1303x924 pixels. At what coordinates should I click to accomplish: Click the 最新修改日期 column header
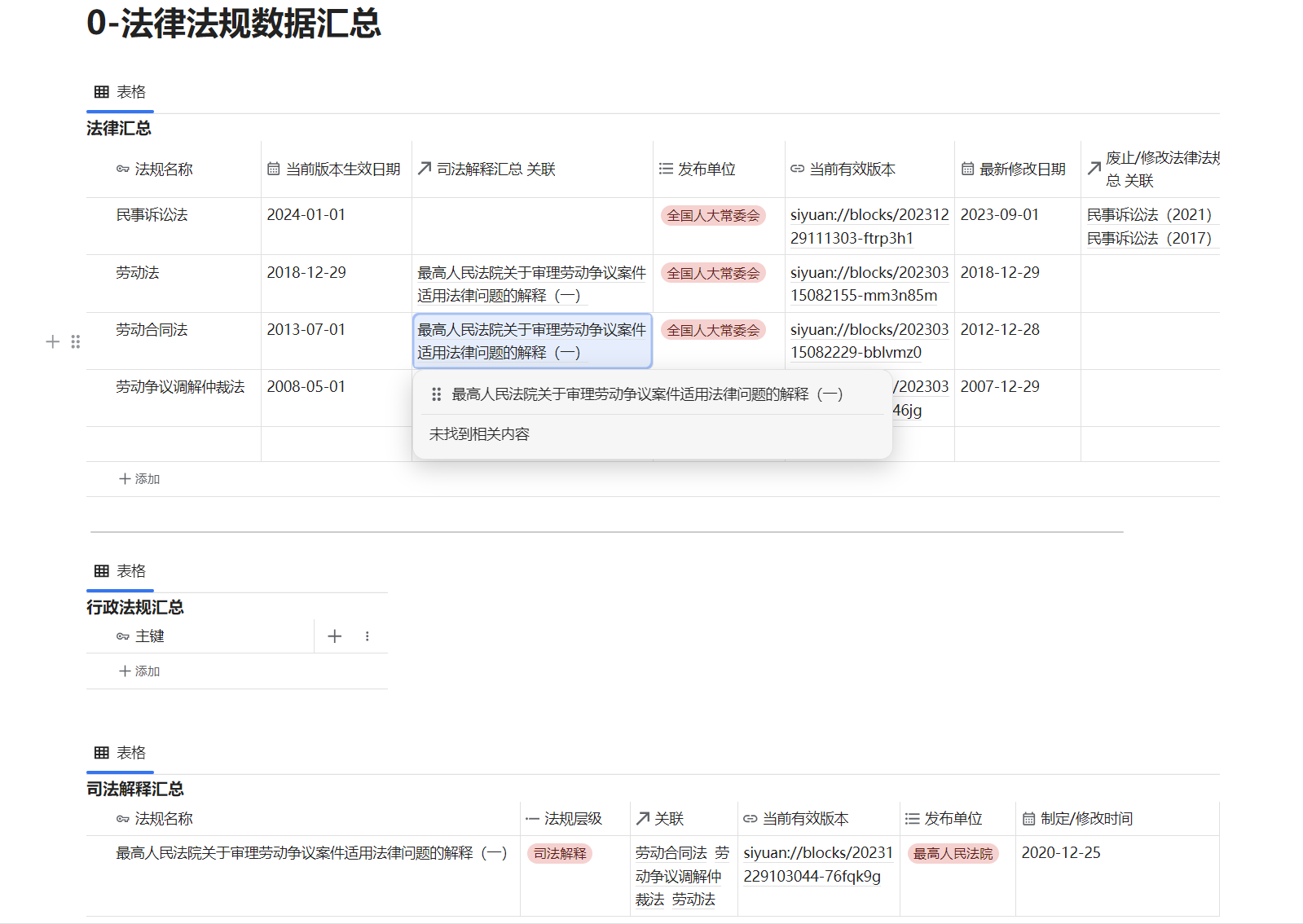[1022, 169]
